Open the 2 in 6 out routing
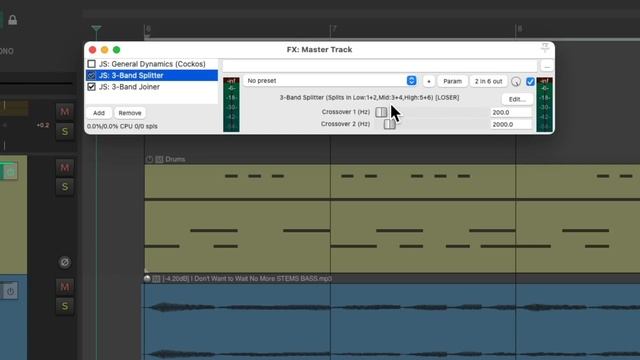This screenshot has height=360, width=640. 488,81
